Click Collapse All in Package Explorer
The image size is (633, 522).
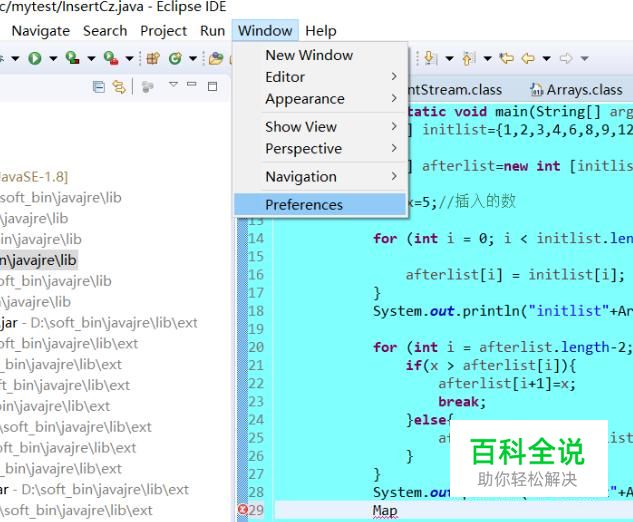99,87
